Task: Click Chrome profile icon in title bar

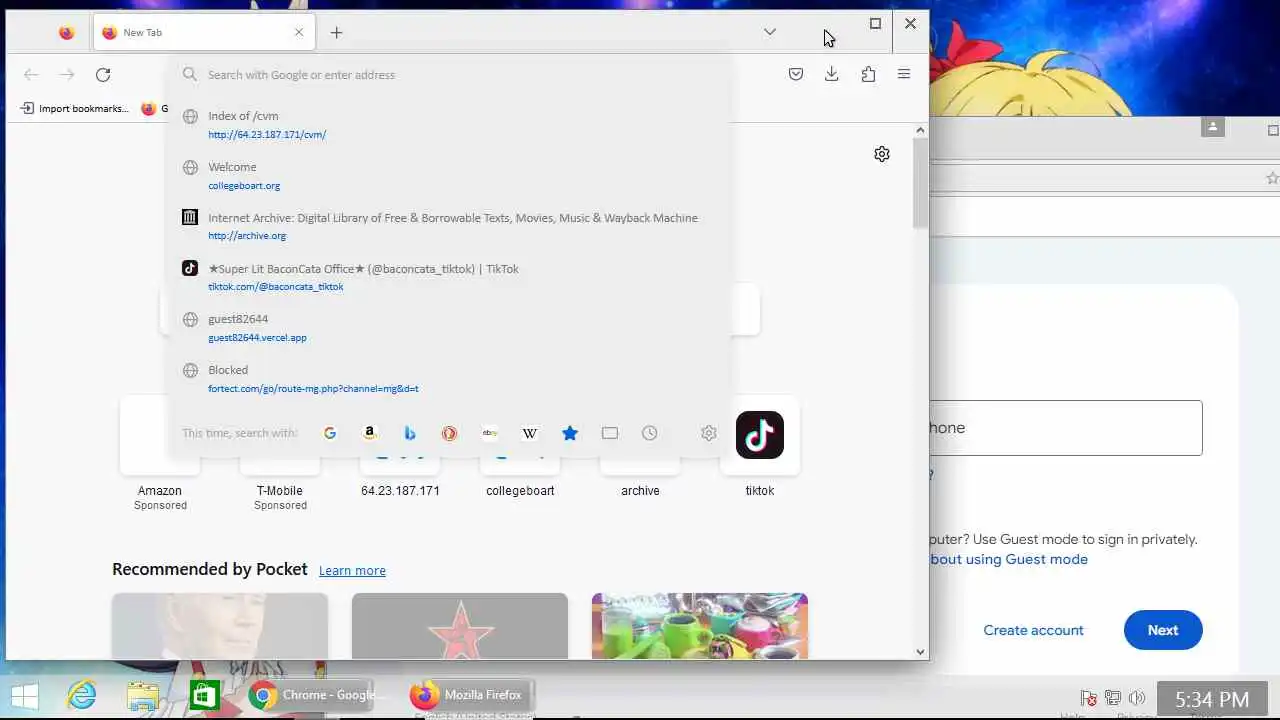Action: [1213, 127]
